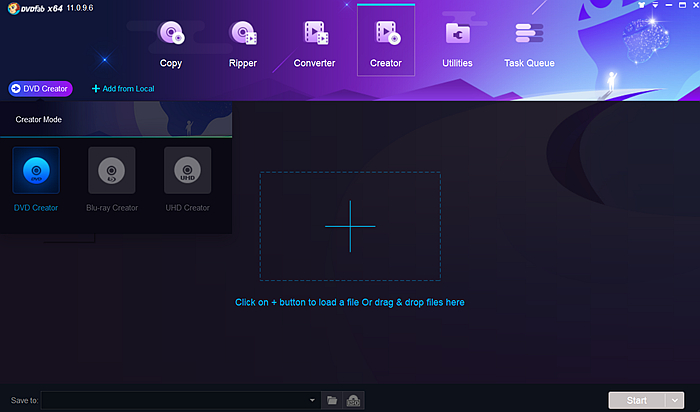Open the Copy module
This screenshot has height=412, width=700.
171,44
